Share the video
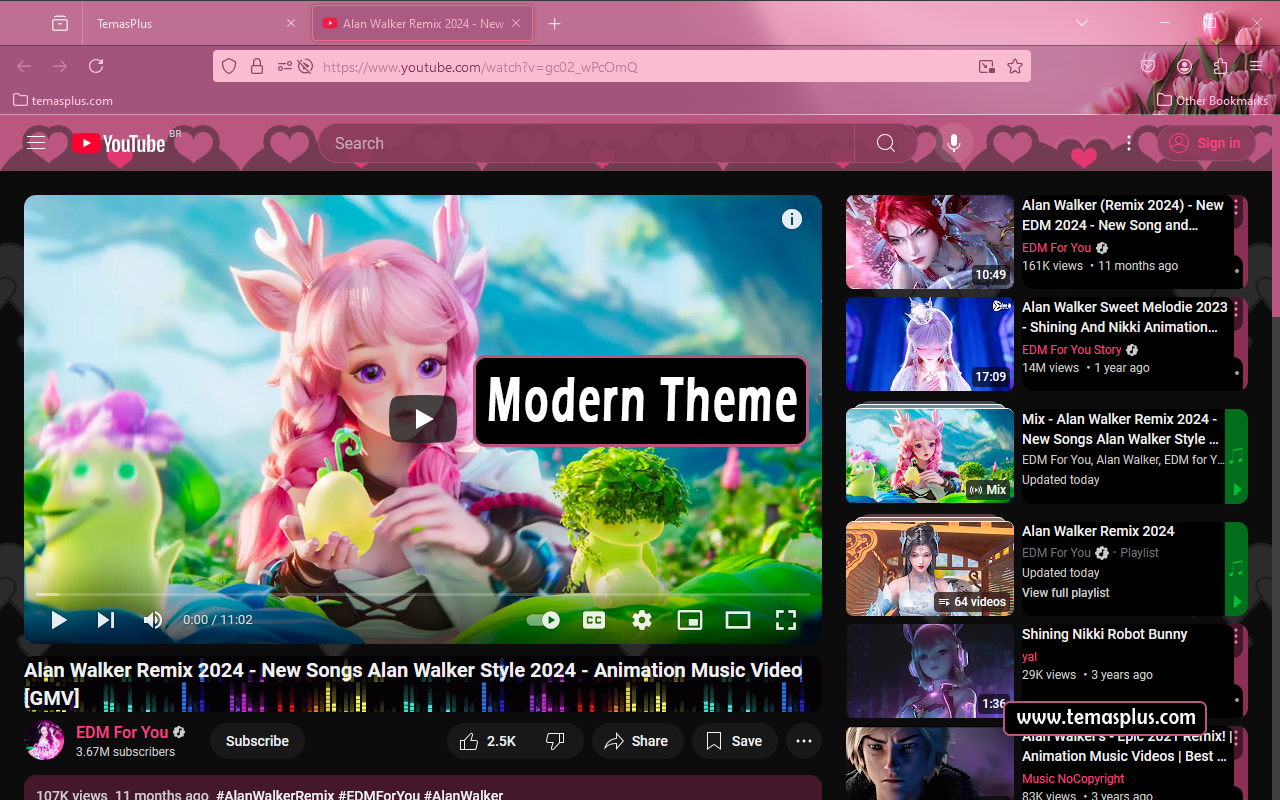Image resolution: width=1280 pixels, height=800 pixels. 637,741
